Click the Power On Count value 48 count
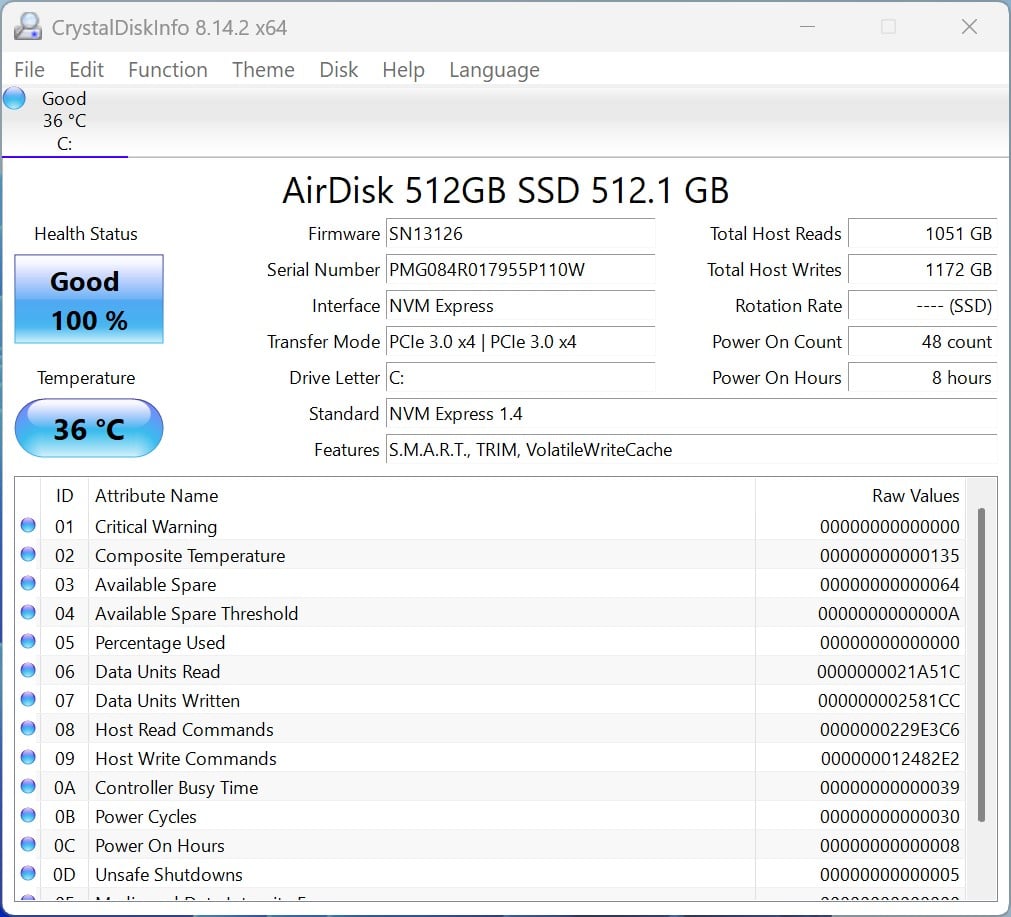Screen dimensions: 1011x917 [x=923, y=342]
